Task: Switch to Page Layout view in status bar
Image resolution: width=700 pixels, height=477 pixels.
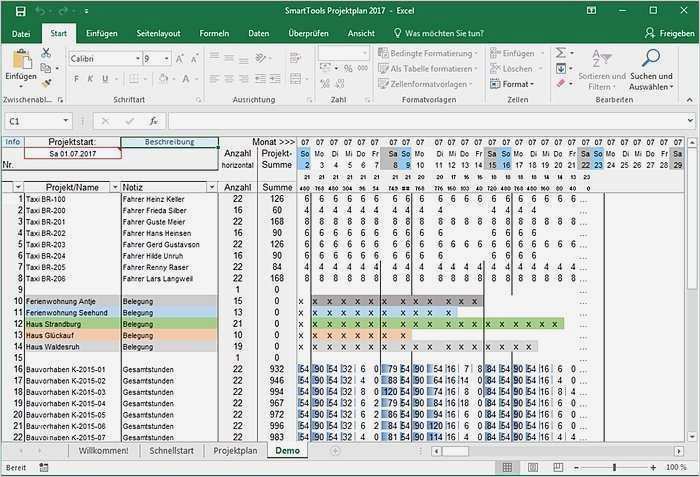Action: coord(533,467)
